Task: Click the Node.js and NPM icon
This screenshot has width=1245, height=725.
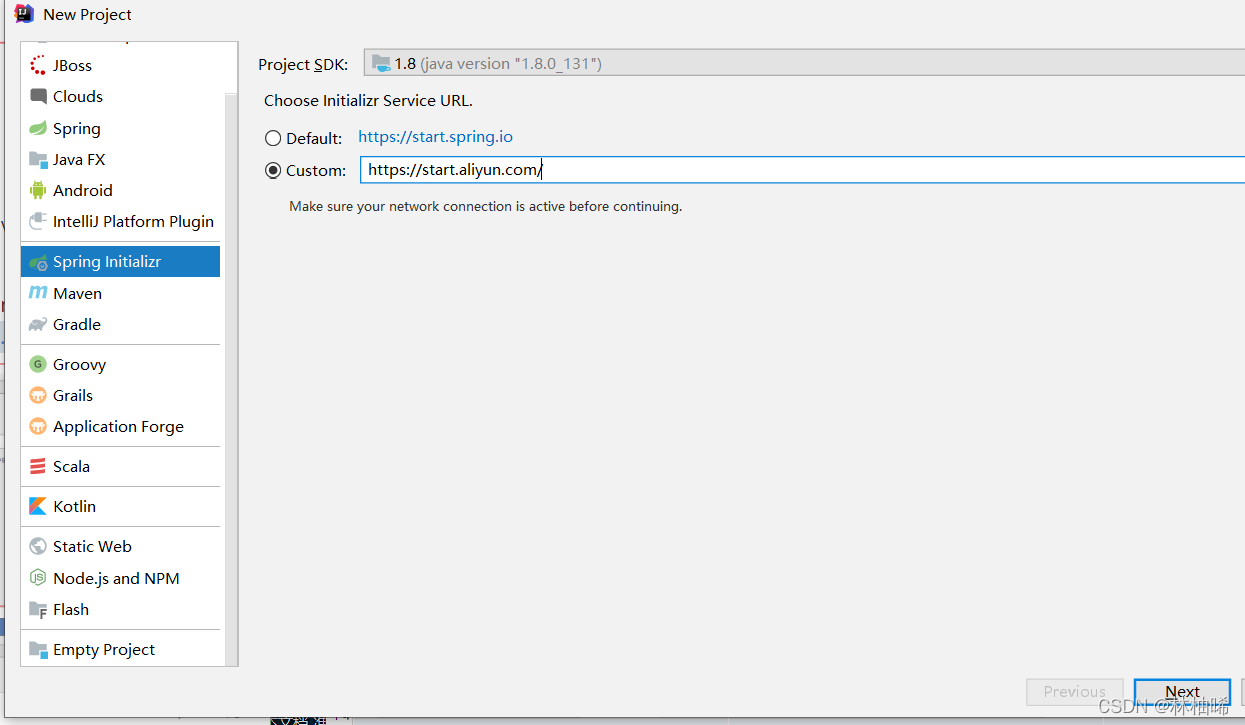Action: coord(38,578)
